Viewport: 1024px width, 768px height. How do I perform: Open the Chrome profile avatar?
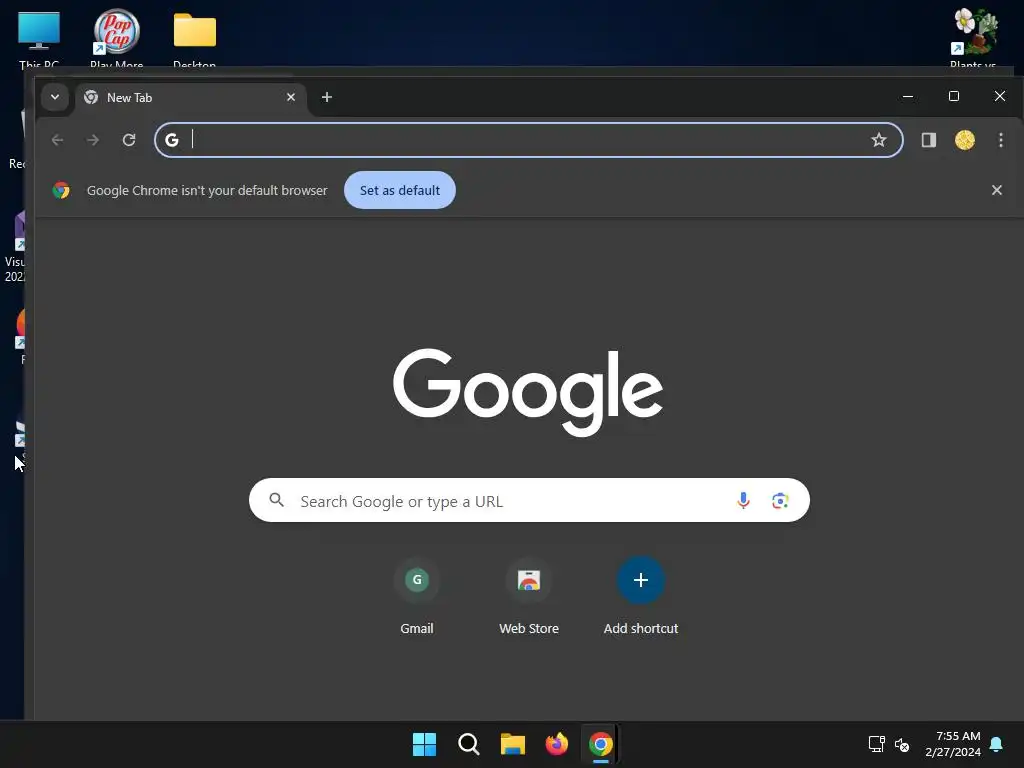coord(965,140)
